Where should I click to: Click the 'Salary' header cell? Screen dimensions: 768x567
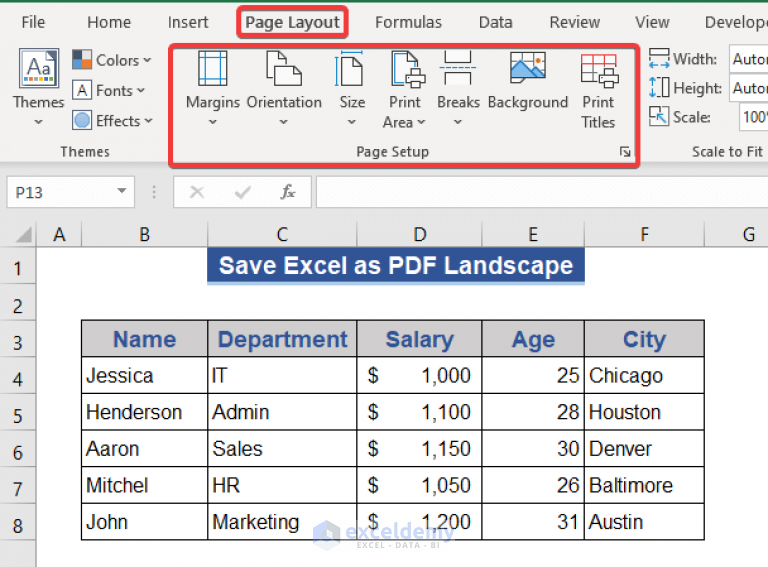(x=420, y=339)
